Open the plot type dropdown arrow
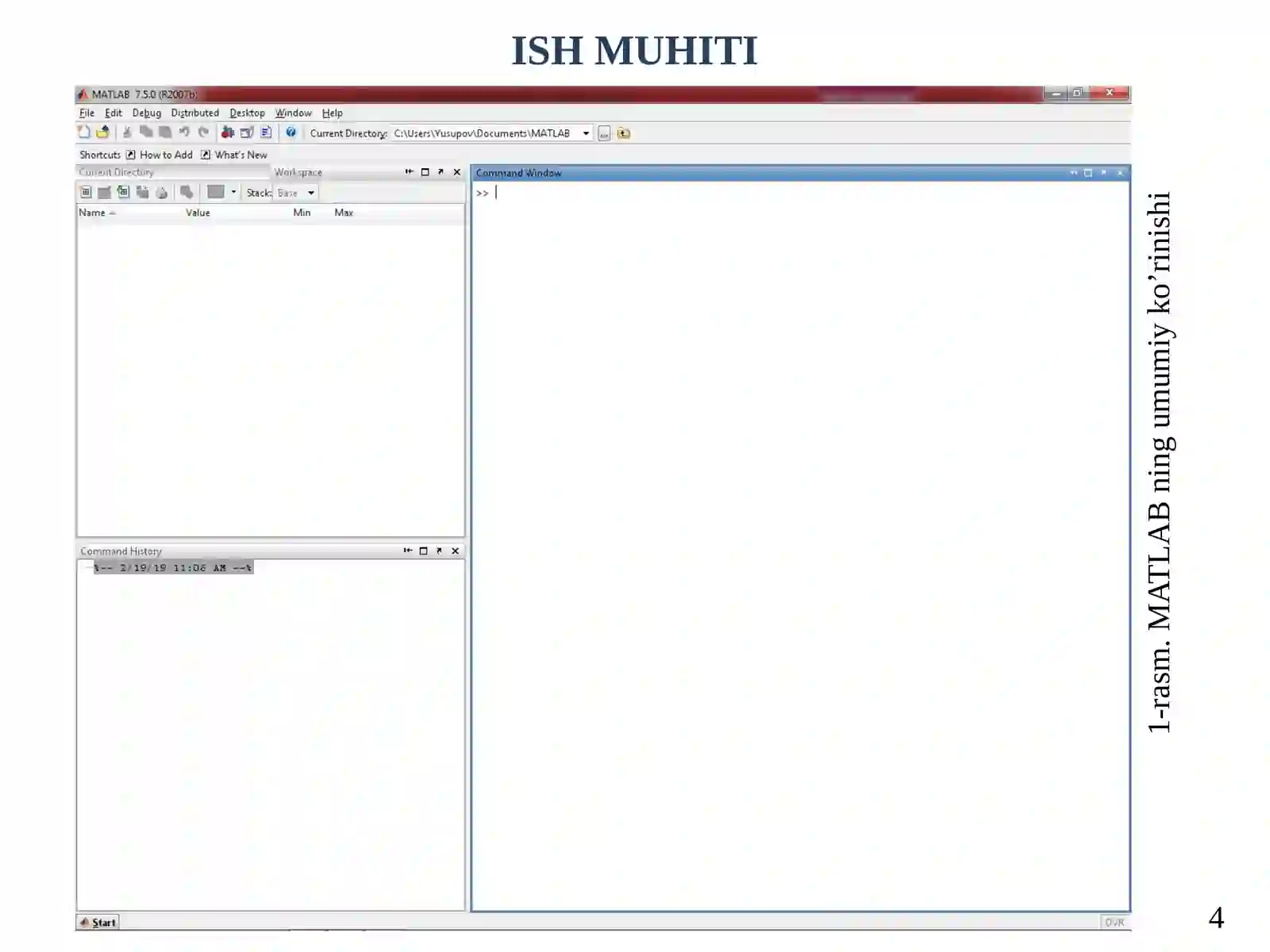Screen dimensions: 1270x952 point(233,192)
